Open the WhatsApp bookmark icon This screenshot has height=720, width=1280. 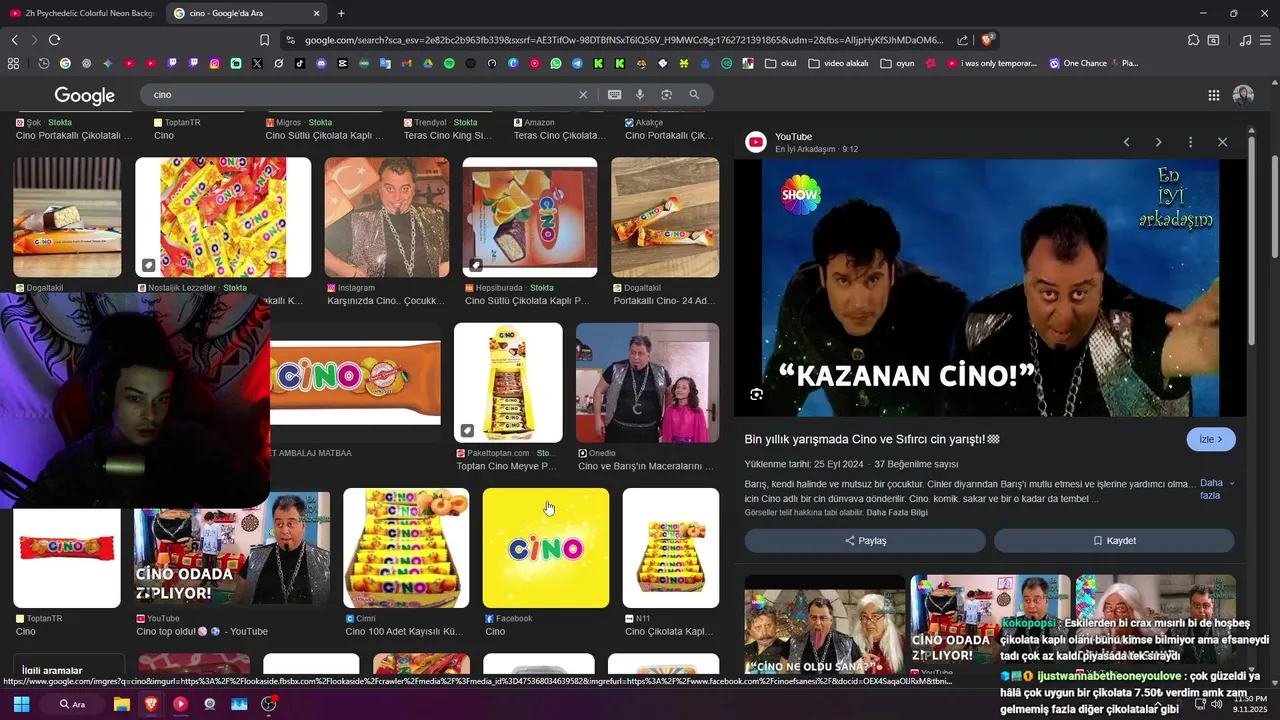(x=556, y=63)
